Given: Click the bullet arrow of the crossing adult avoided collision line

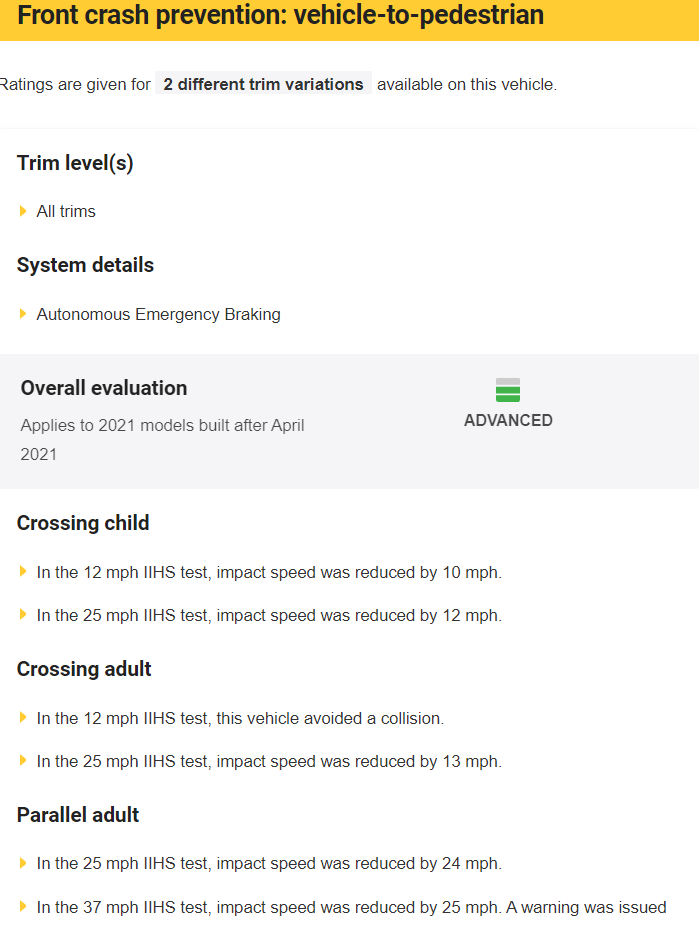Looking at the screenshot, I should pyautogui.click(x=23, y=718).
